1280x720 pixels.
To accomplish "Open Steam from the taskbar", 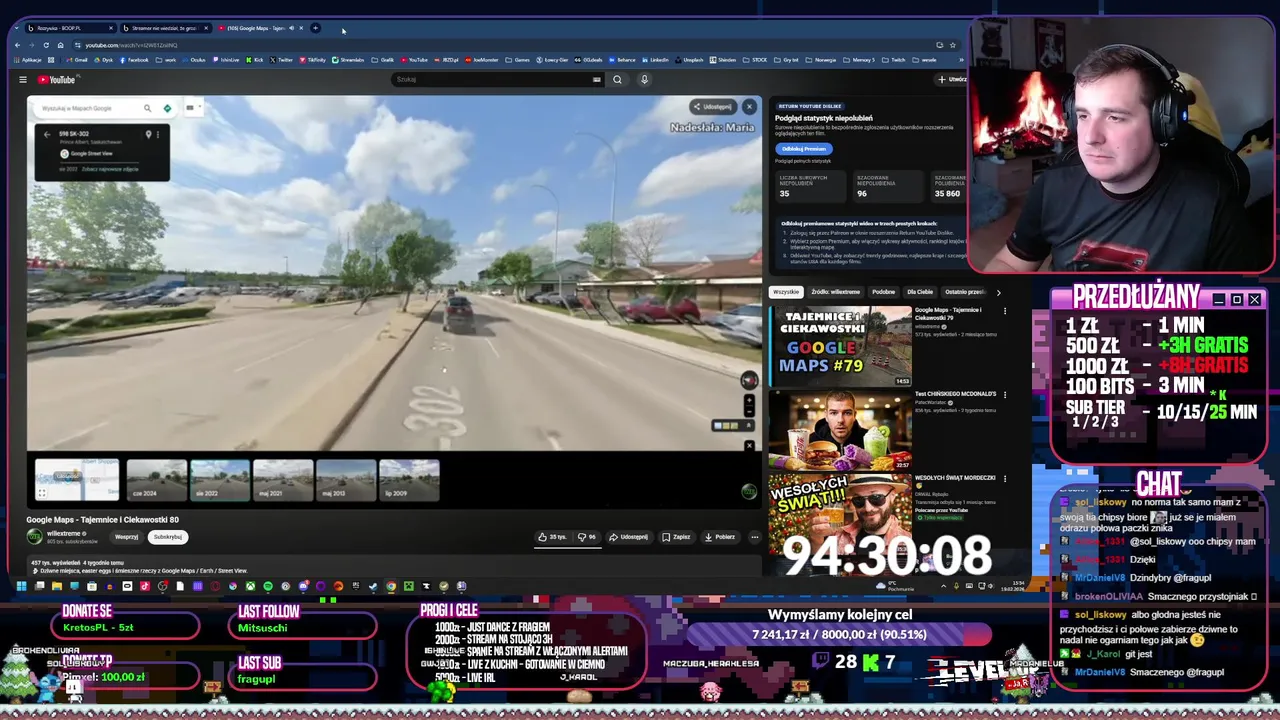I will (373, 586).
